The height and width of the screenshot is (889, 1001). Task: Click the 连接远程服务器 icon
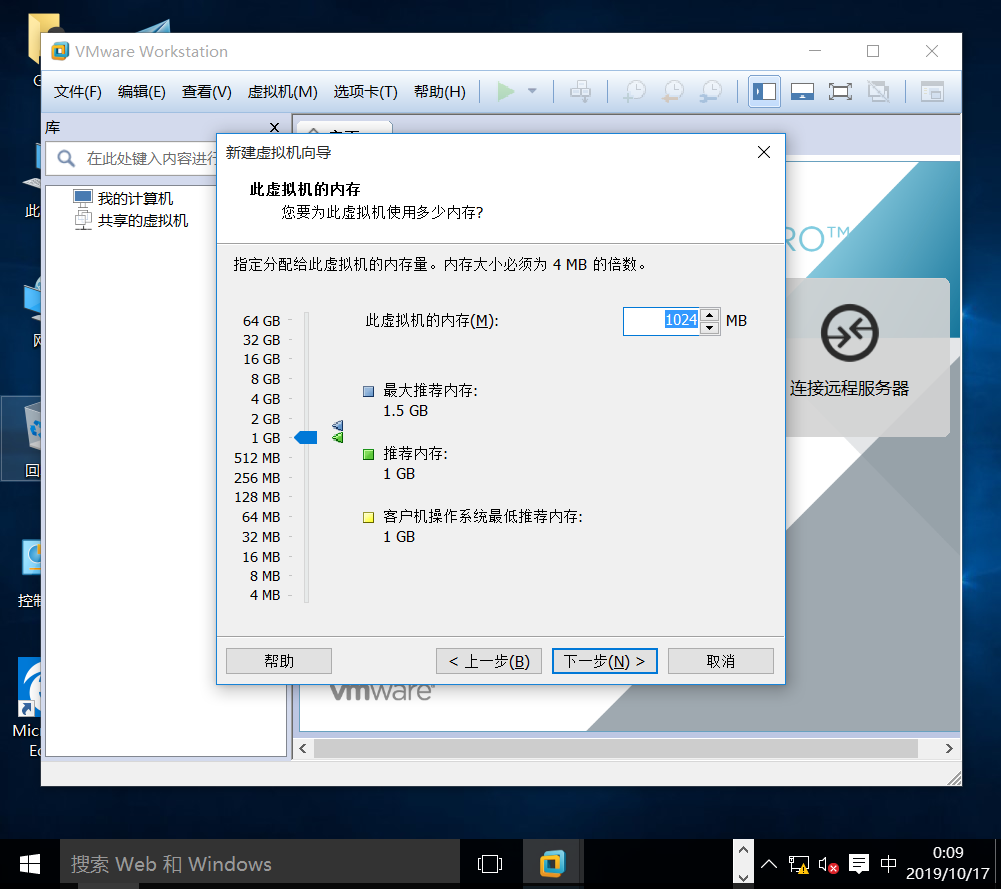point(849,332)
